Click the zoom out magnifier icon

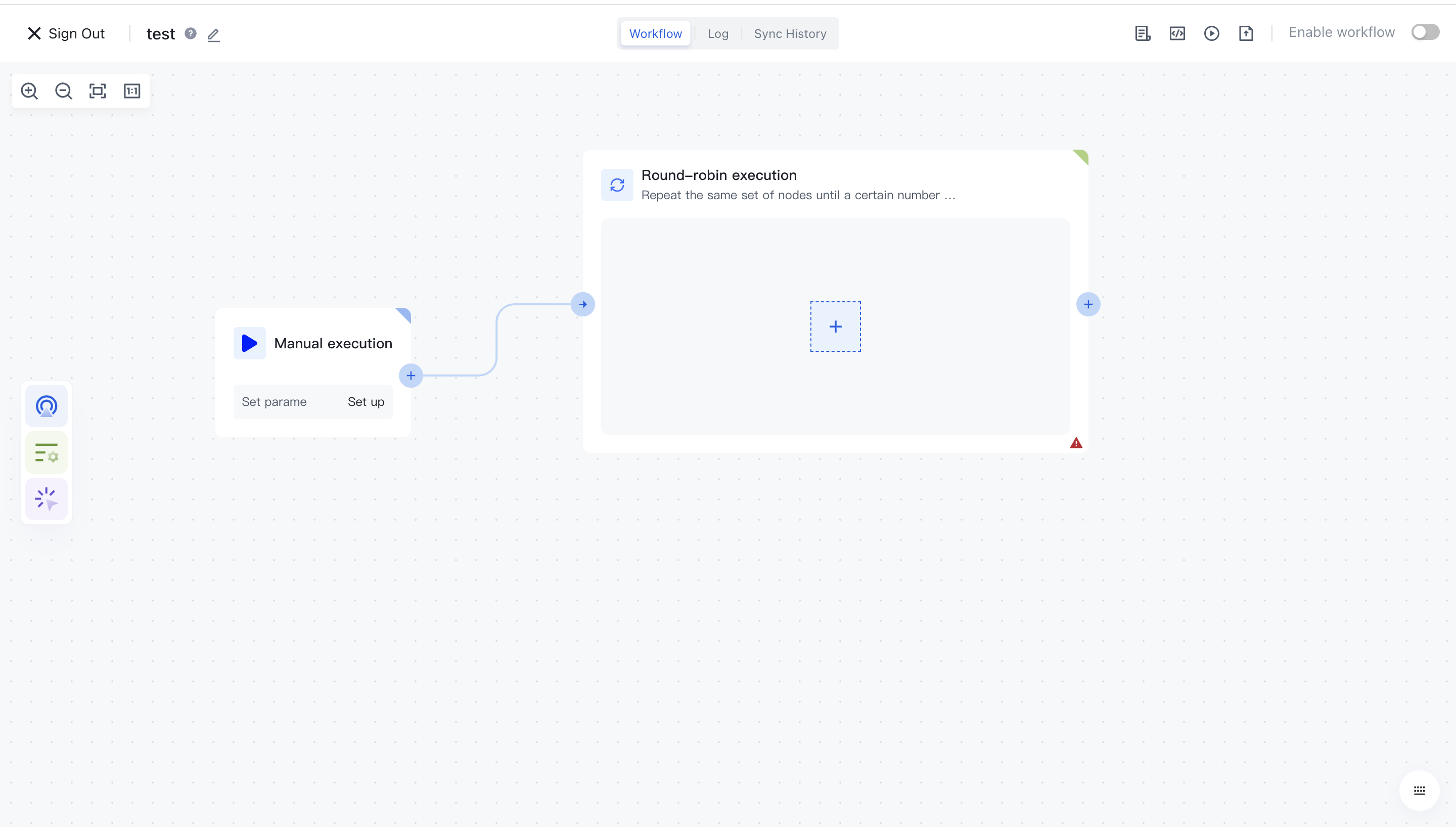[x=63, y=91]
